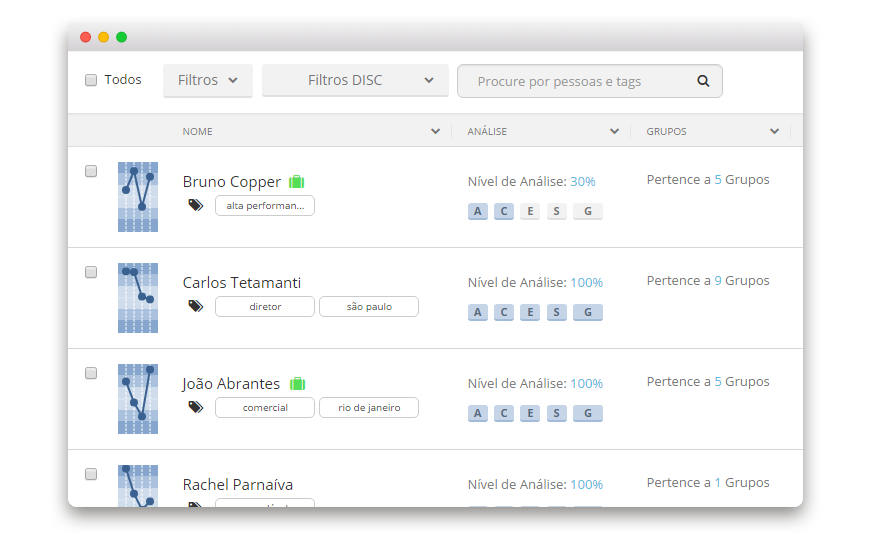
Task: Select Rachel Parnaíva's row checkbox
Action: pyautogui.click(x=91, y=474)
